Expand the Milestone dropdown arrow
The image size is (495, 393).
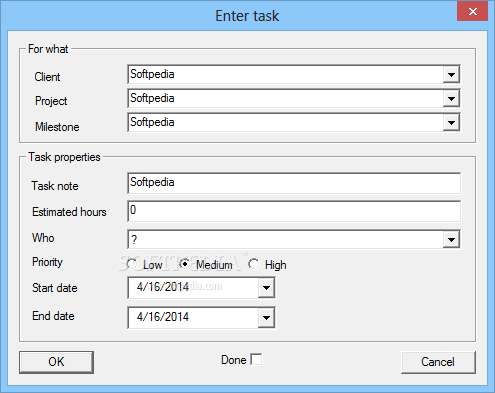451,122
